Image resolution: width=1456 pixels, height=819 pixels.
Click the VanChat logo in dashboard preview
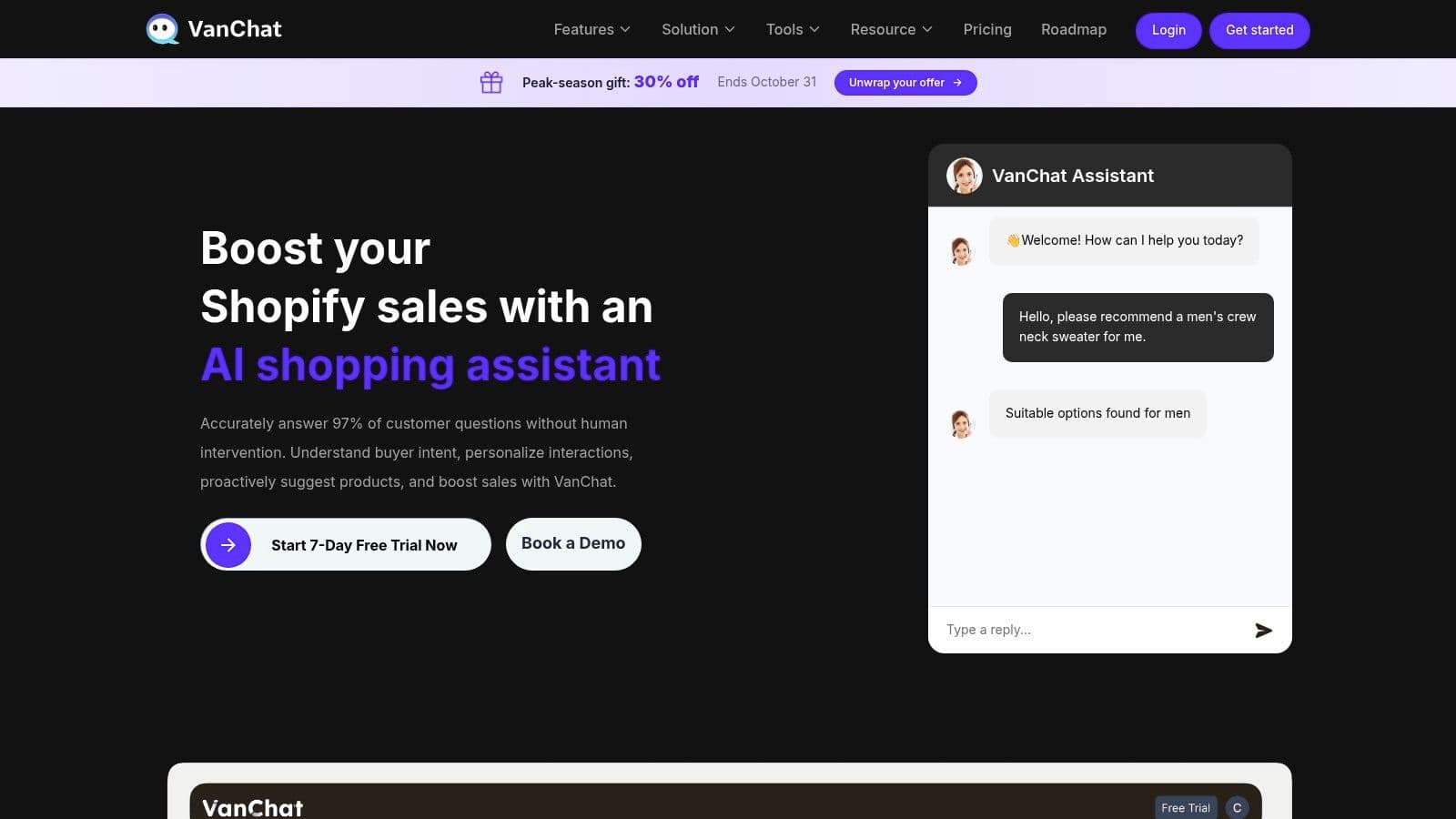253,807
